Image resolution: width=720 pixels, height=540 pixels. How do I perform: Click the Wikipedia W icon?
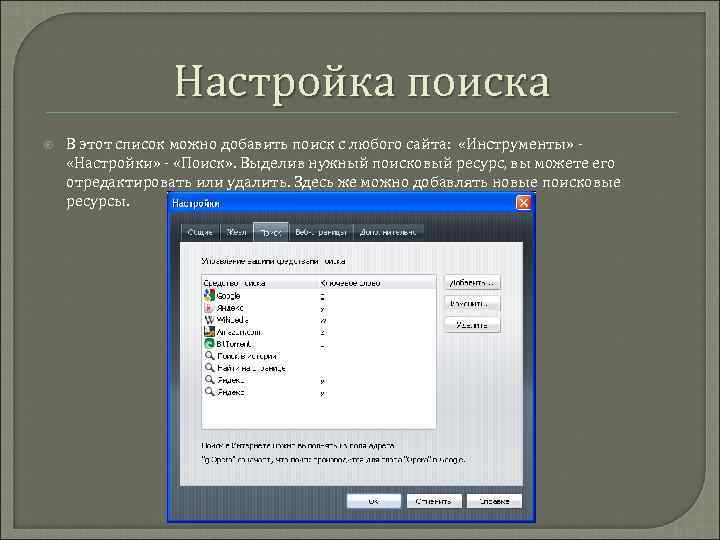209,320
